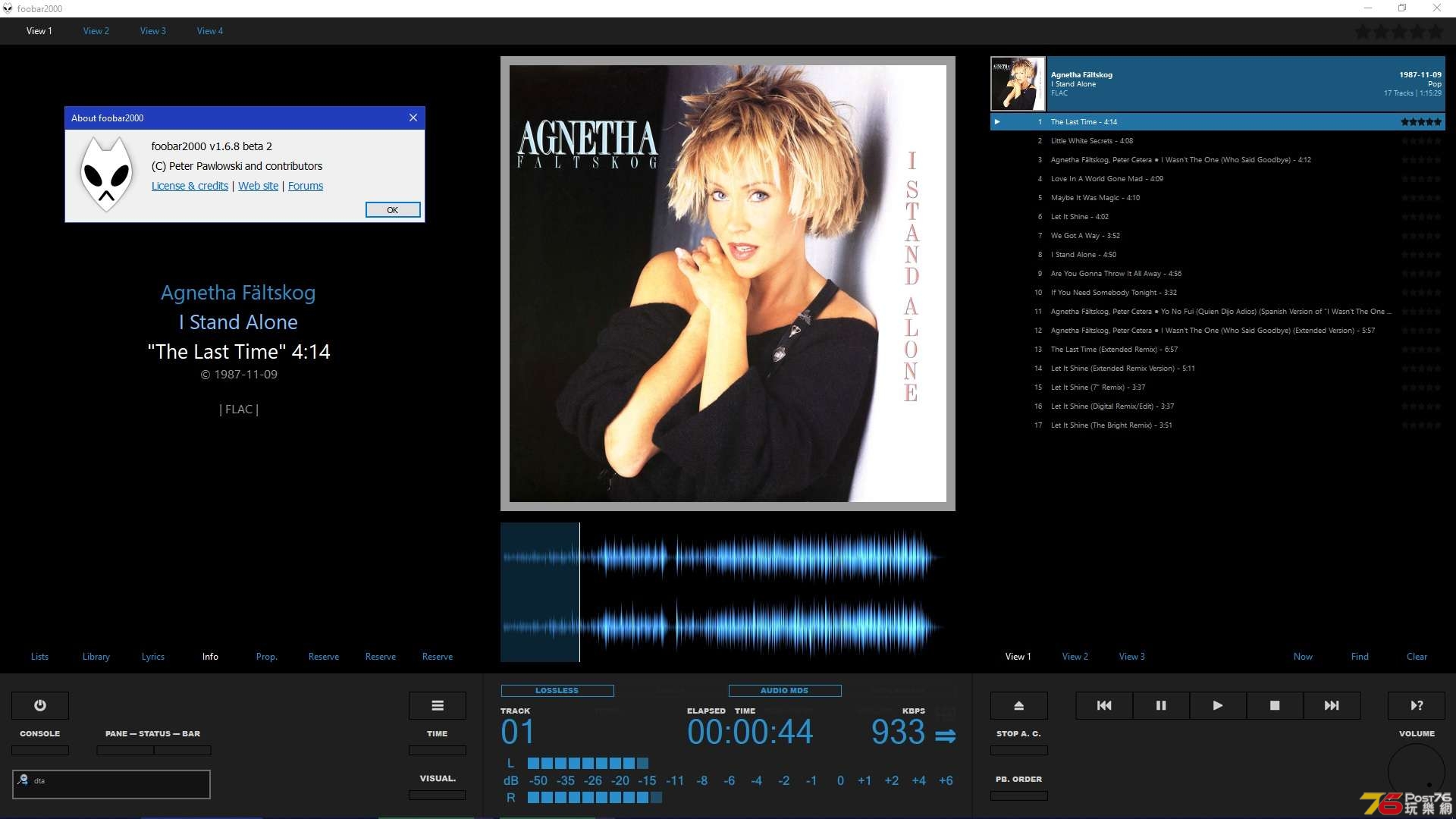Screen dimensions: 1456x819
Task: Skip to next track
Action: [x=1332, y=705]
